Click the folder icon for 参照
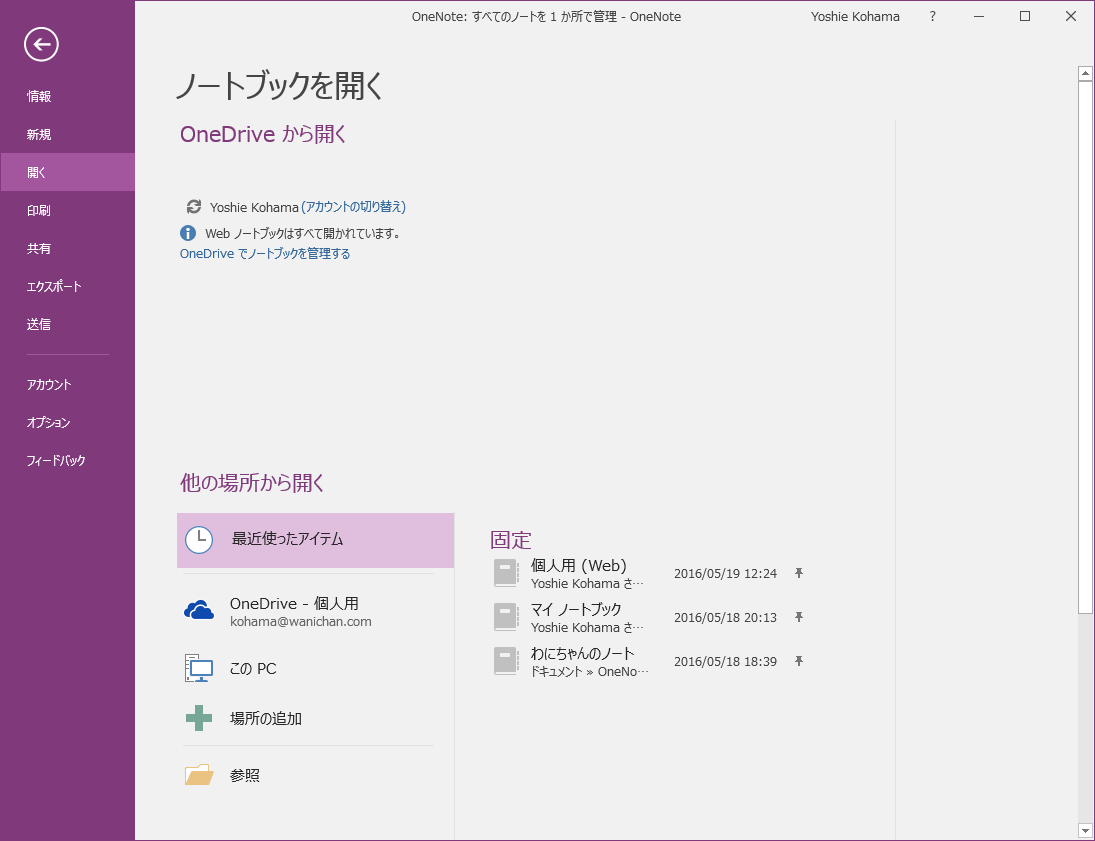The image size is (1095, 841). click(x=199, y=775)
